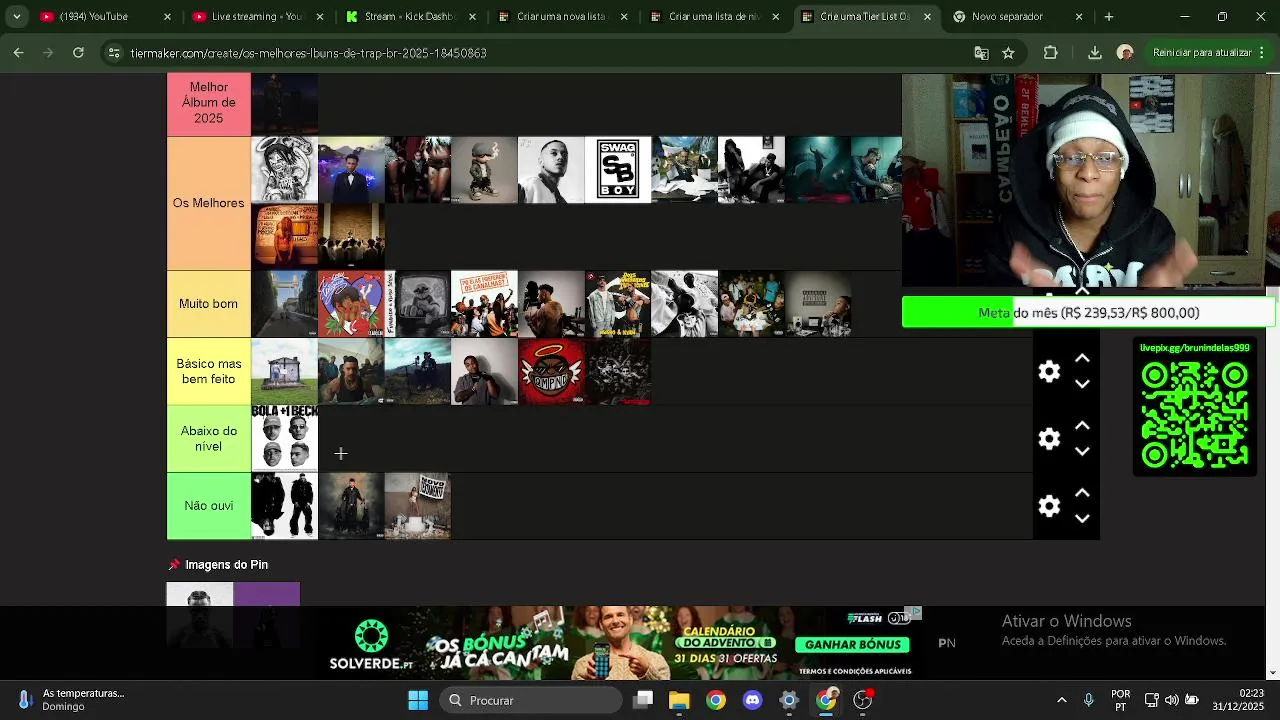
Task: Select the SWAG BOY album cover
Action: 618,170
